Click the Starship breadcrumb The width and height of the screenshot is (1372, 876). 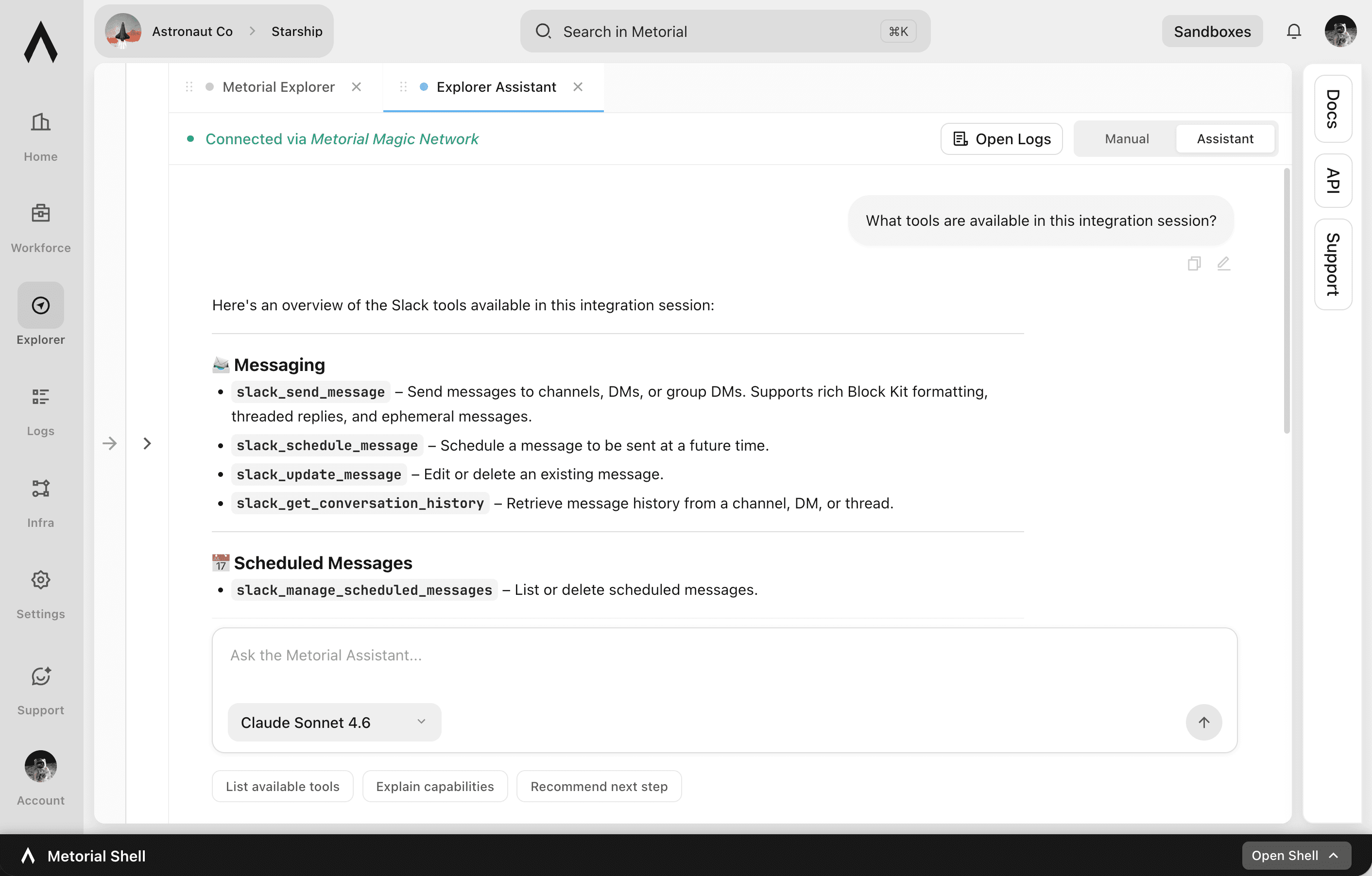(x=297, y=32)
